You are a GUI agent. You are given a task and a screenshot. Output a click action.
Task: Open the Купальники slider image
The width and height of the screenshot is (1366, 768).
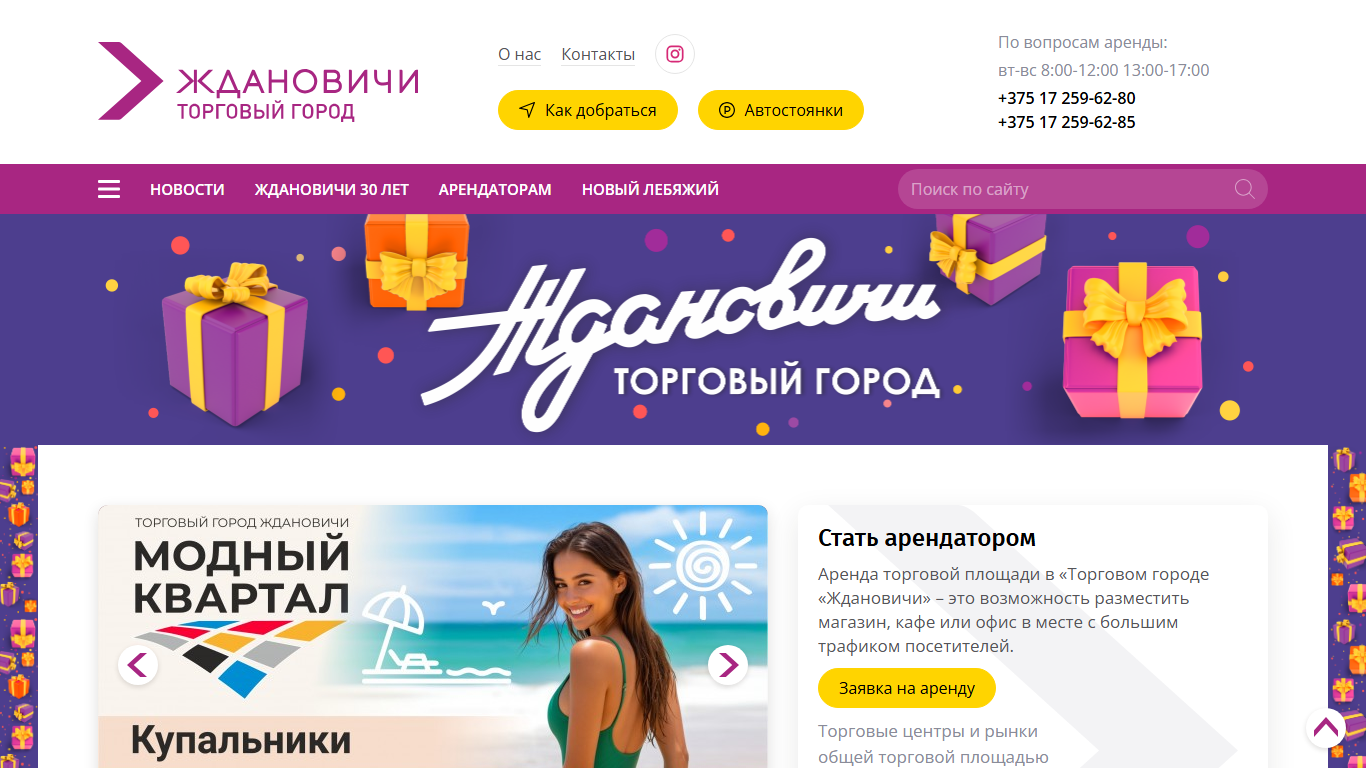coord(433,636)
